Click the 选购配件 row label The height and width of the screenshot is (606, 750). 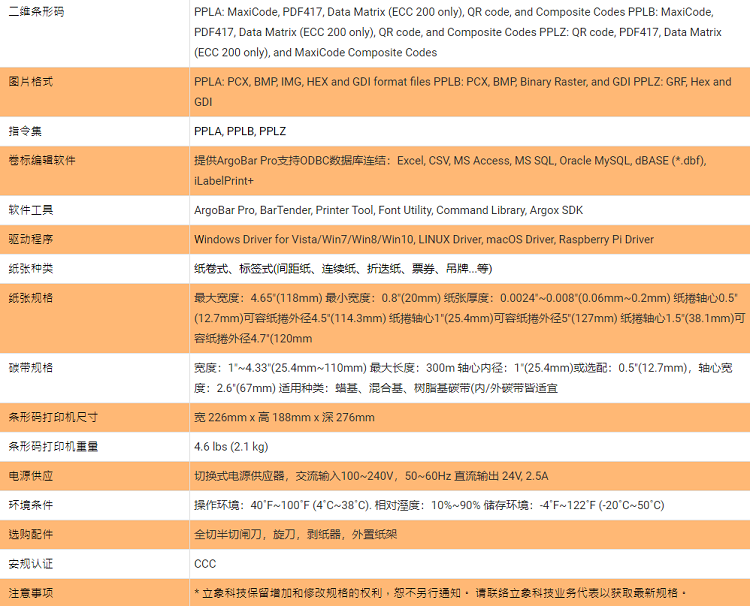tap(31, 534)
